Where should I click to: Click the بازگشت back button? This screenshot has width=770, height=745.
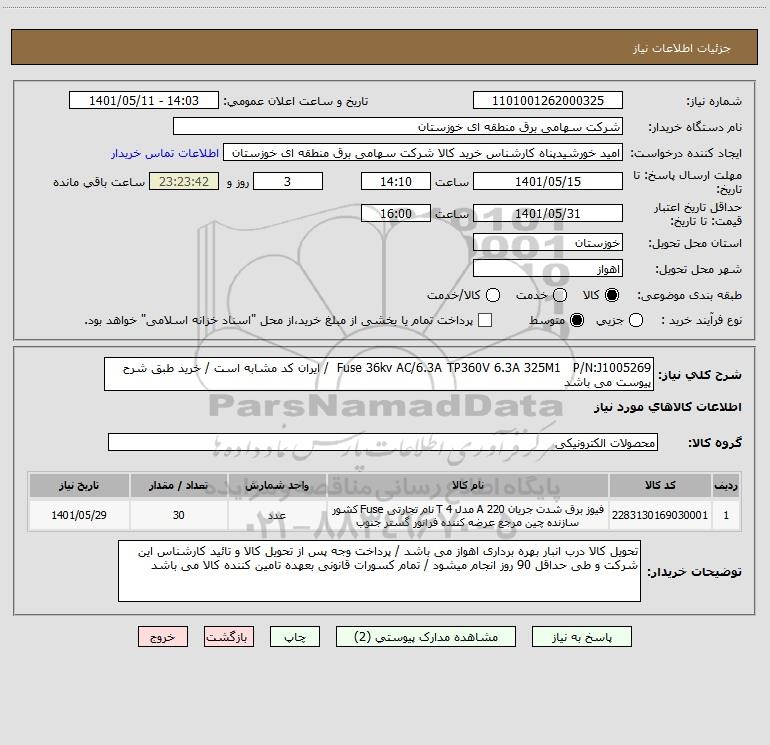pyautogui.click(x=229, y=637)
